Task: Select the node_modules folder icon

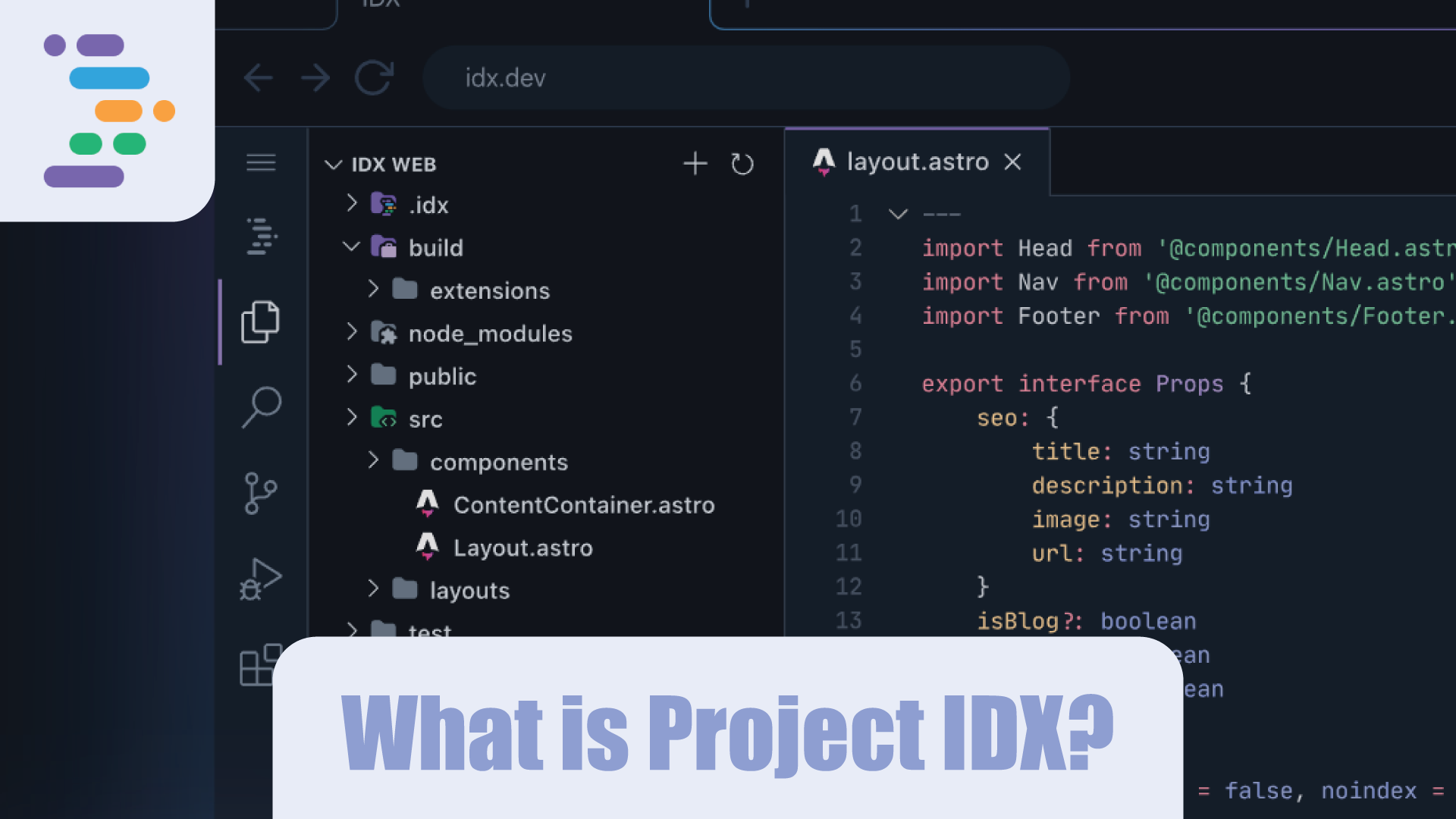Action: (x=384, y=332)
